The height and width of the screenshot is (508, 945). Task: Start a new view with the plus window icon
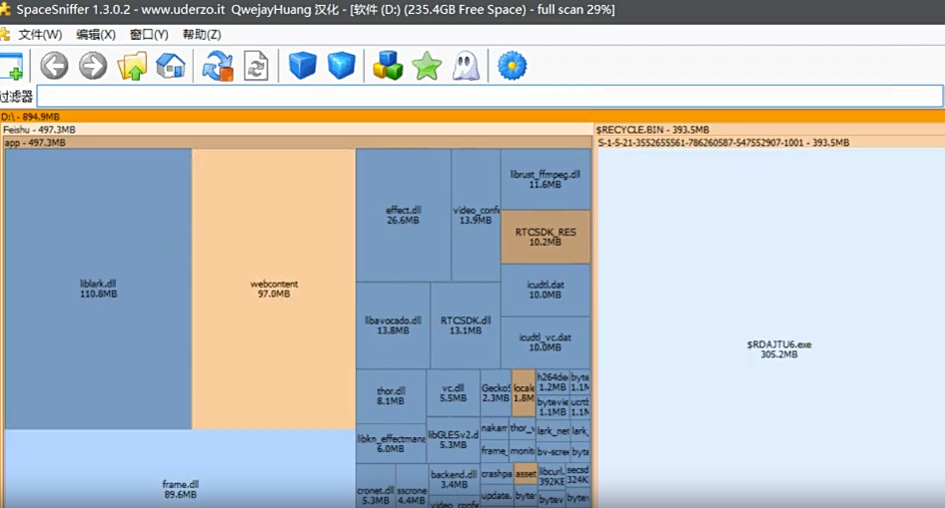[x=11, y=66]
